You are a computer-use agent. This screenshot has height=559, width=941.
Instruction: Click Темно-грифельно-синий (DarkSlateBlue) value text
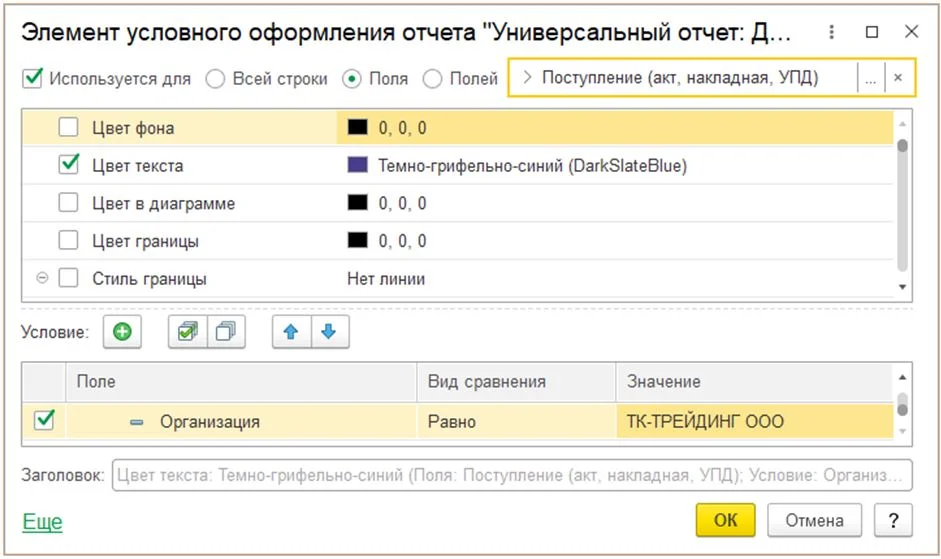coord(532,166)
